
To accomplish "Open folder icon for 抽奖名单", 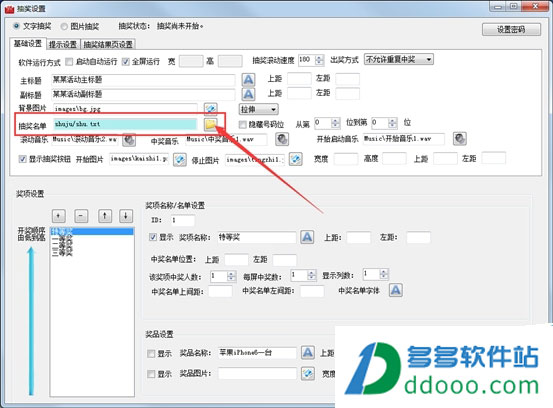I will [211, 124].
